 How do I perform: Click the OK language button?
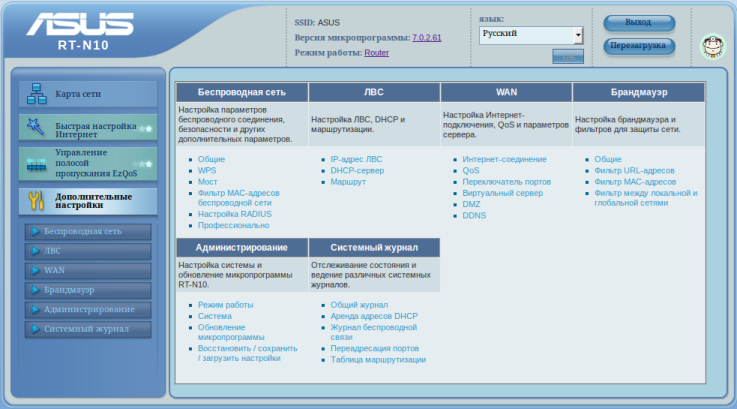click(568, 56)
